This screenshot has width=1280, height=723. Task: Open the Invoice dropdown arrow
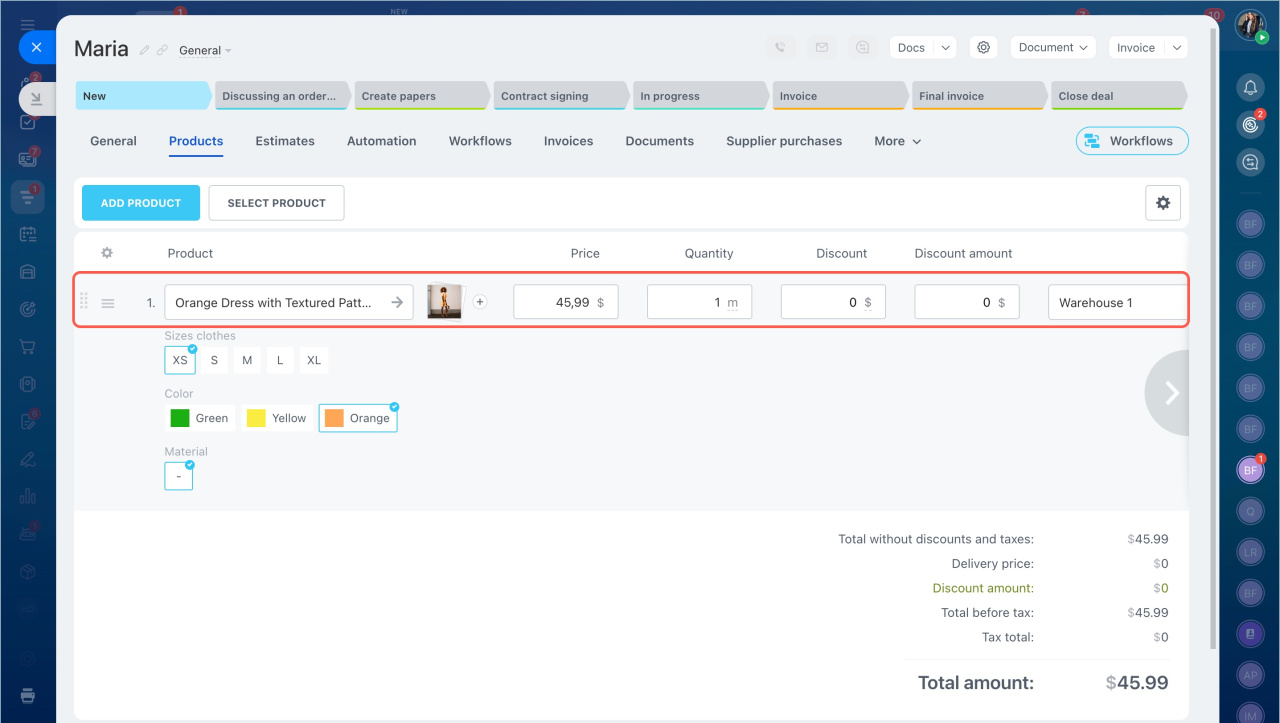1176,48
